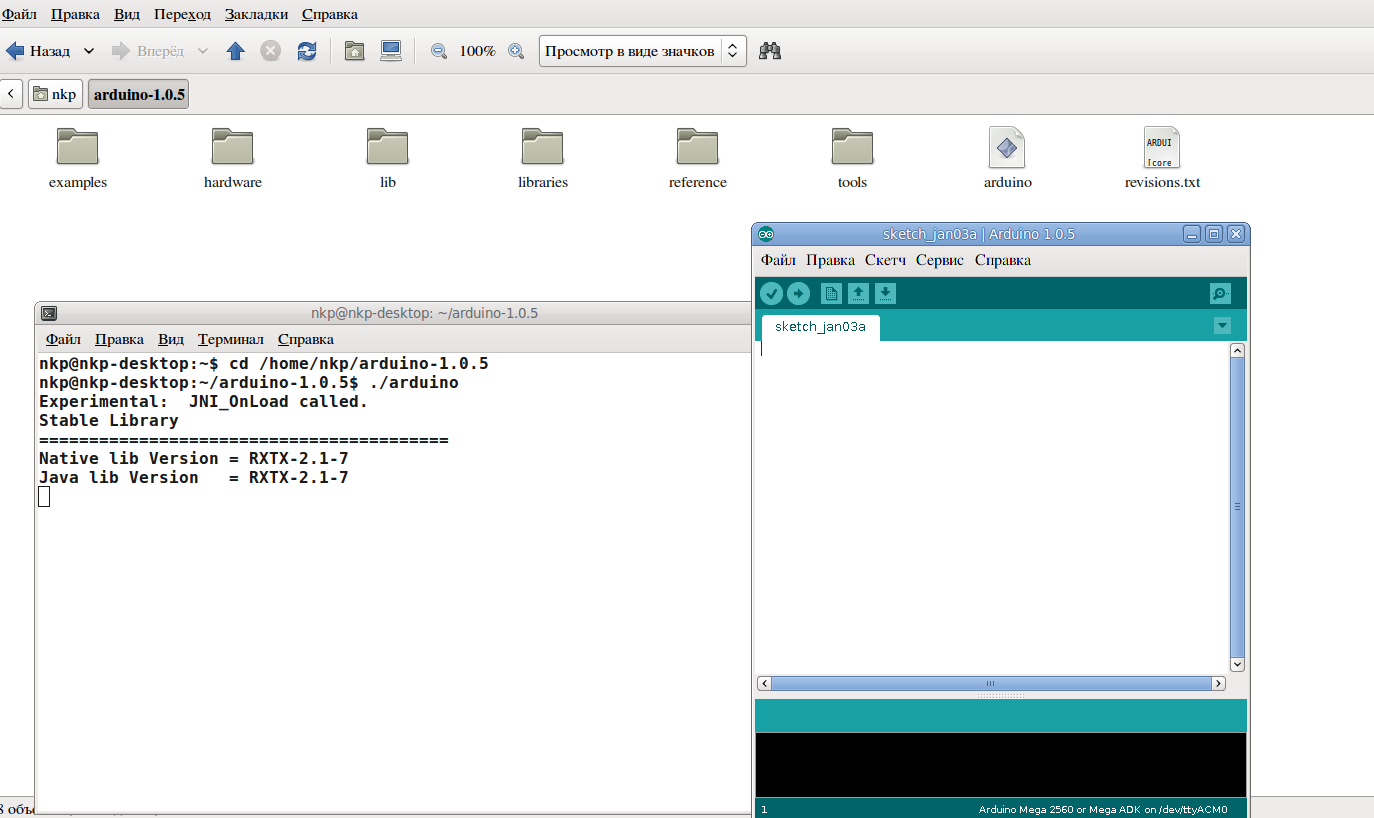Zoom out the file manager icon view
The height and width of the screenshot is (818, 1374).
pos(439,51)
